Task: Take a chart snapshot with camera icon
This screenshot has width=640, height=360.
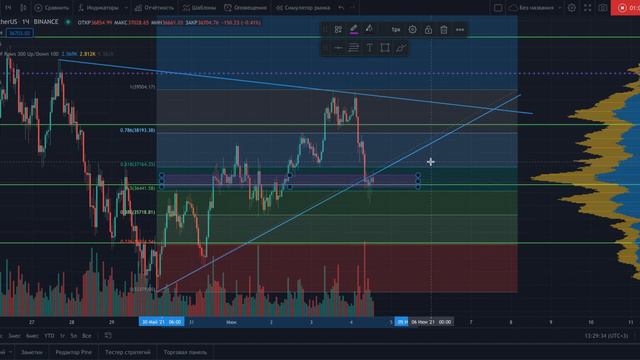Action: 602,8
